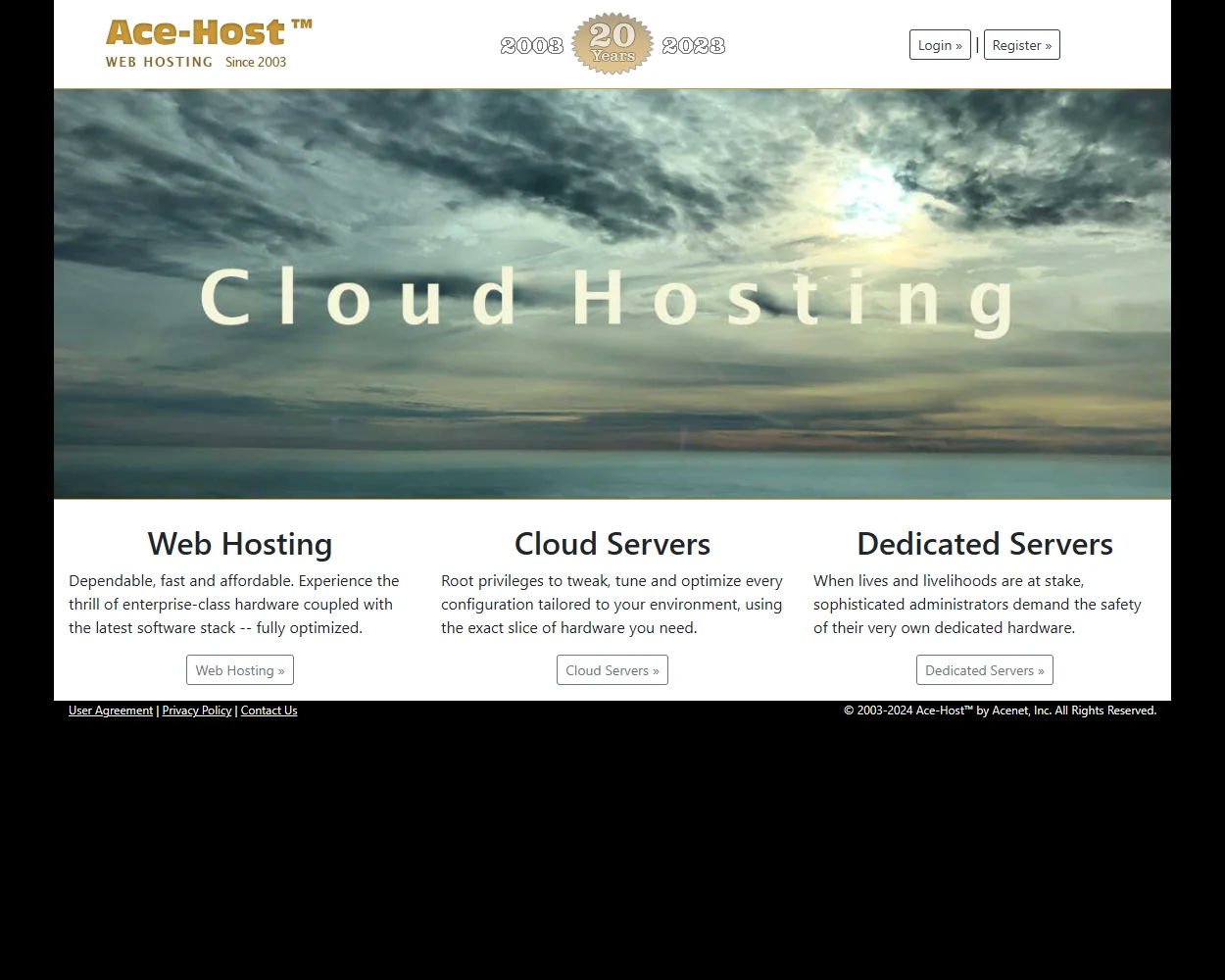Image resolution: width=1225 pixels, height=980 pixels.
Task: Open the Privacy Policy link
Action: 196,710
